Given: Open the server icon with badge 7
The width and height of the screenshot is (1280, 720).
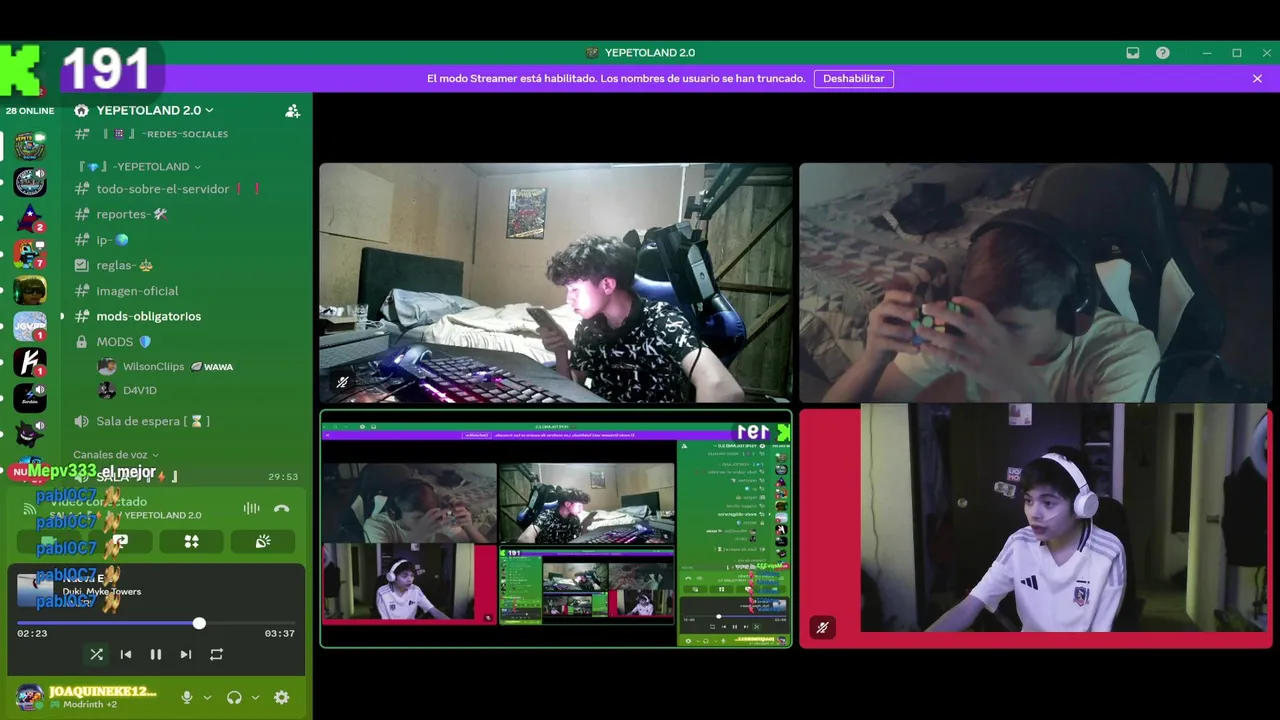Looking at the screenshot, I should (x=30, y=254).
